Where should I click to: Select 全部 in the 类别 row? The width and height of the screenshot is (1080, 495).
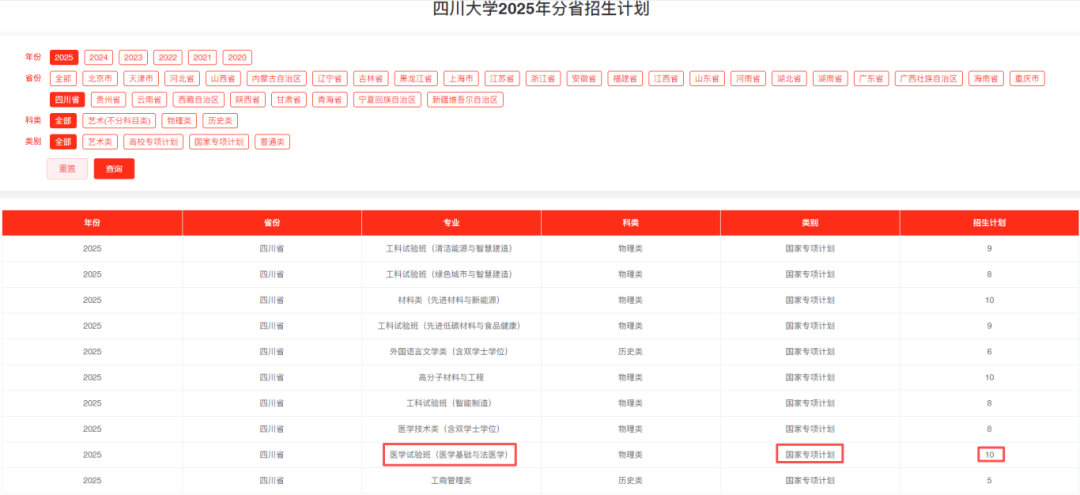63,143
